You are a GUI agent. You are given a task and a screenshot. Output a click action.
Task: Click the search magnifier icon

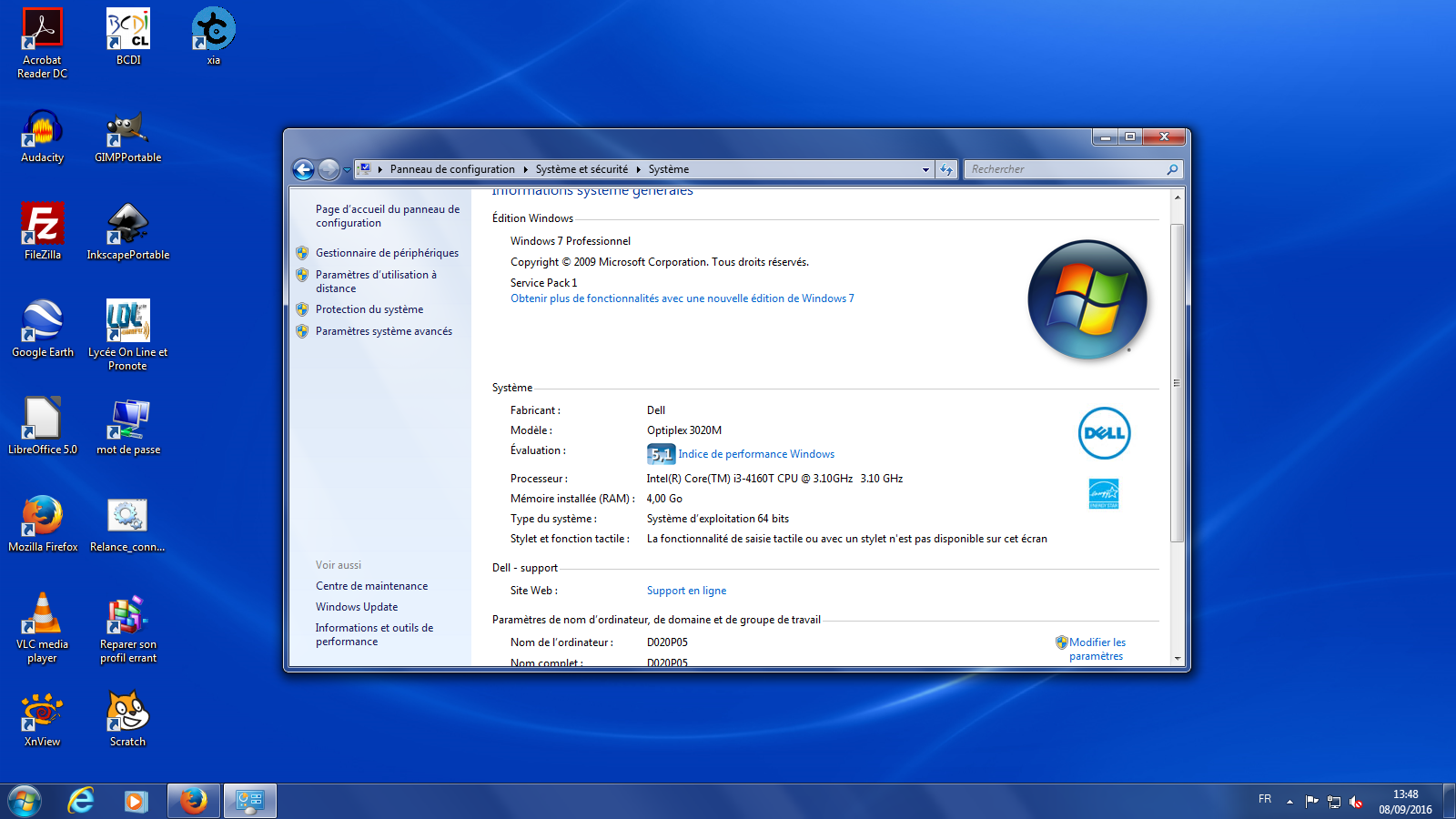pos(1172,169)
